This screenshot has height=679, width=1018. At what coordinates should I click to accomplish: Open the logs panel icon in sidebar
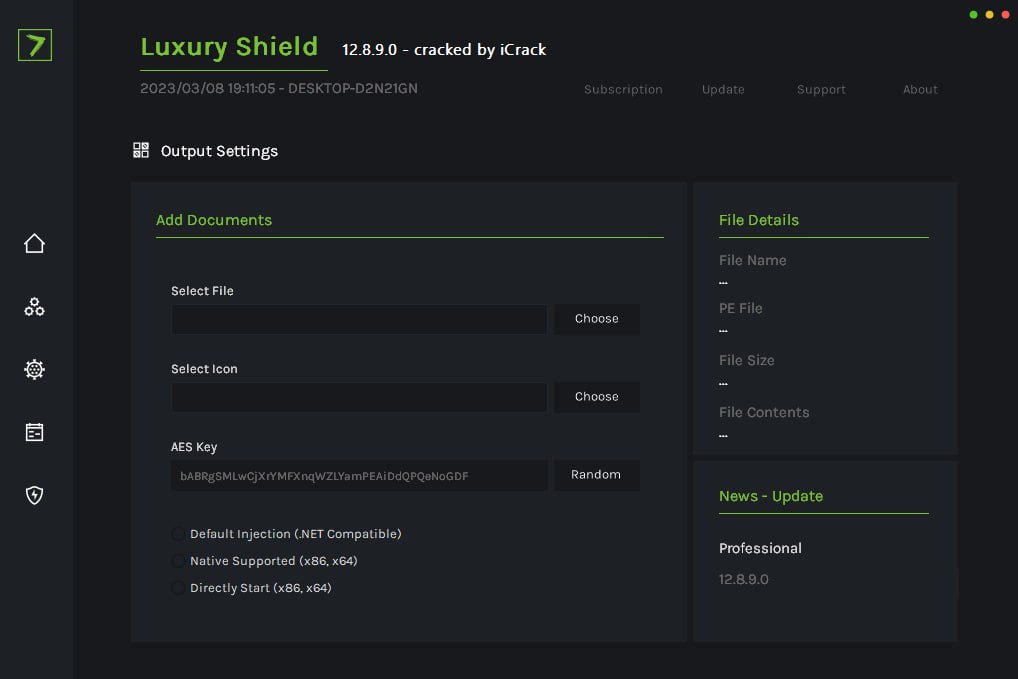coord(34,432)
